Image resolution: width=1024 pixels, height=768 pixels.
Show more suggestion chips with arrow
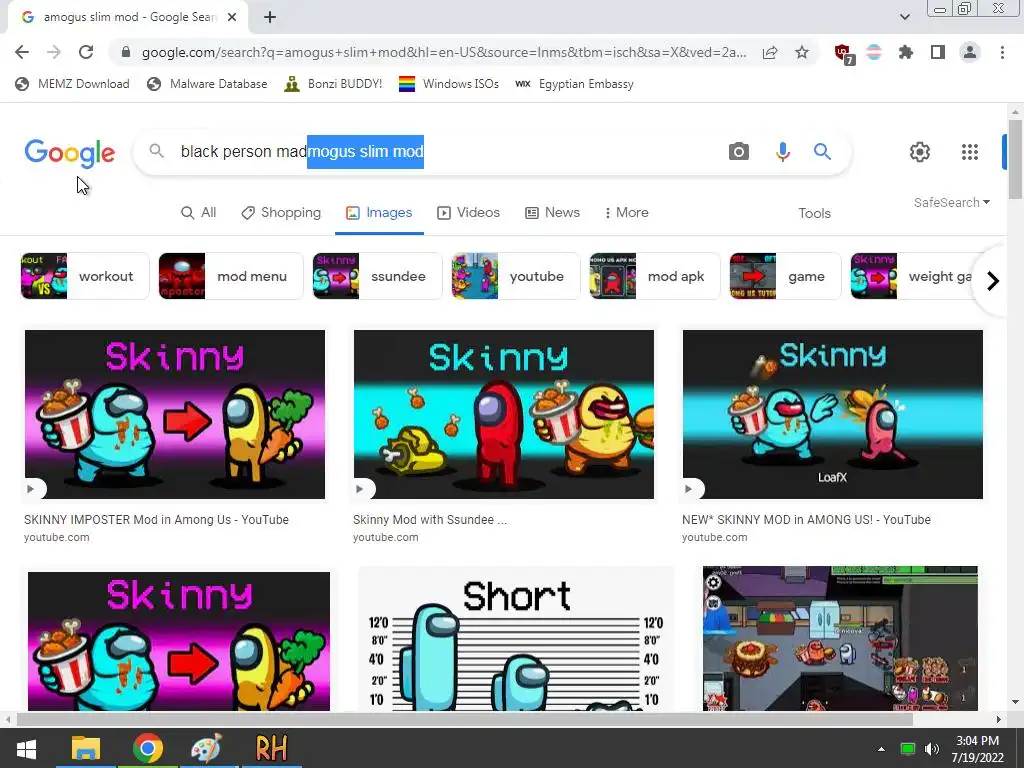pyautogui.click(x=993, y=281)
